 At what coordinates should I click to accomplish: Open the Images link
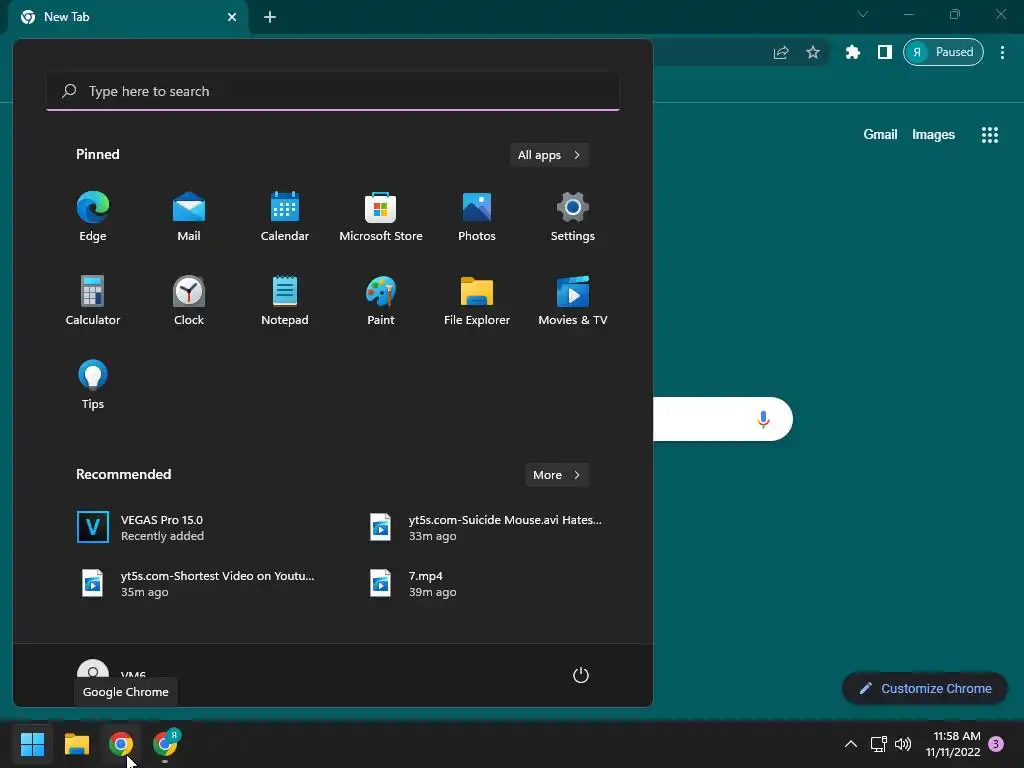pyautogui.click(x=933, y=135)
